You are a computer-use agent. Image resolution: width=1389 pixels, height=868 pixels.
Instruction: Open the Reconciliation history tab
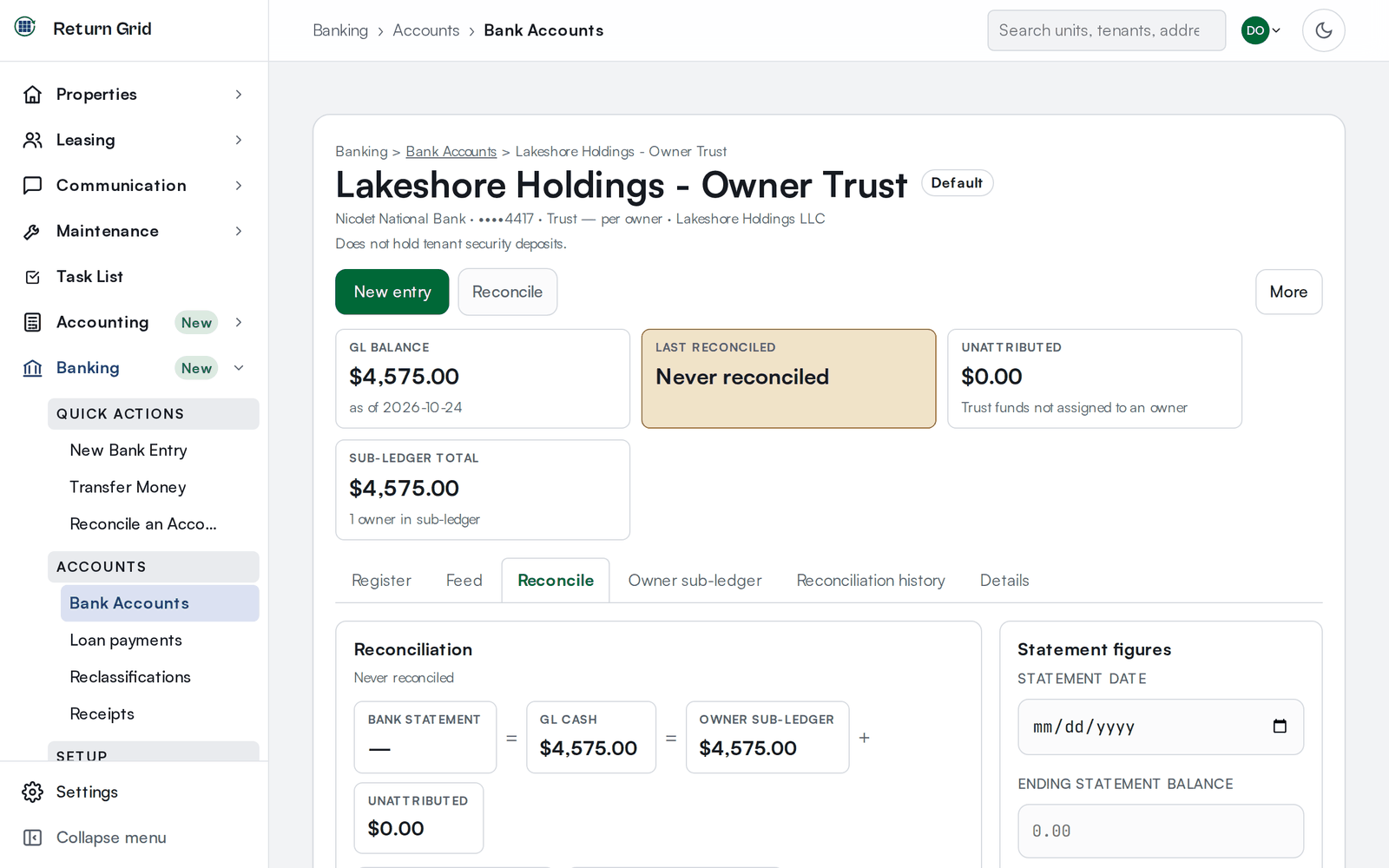point(871,581)
